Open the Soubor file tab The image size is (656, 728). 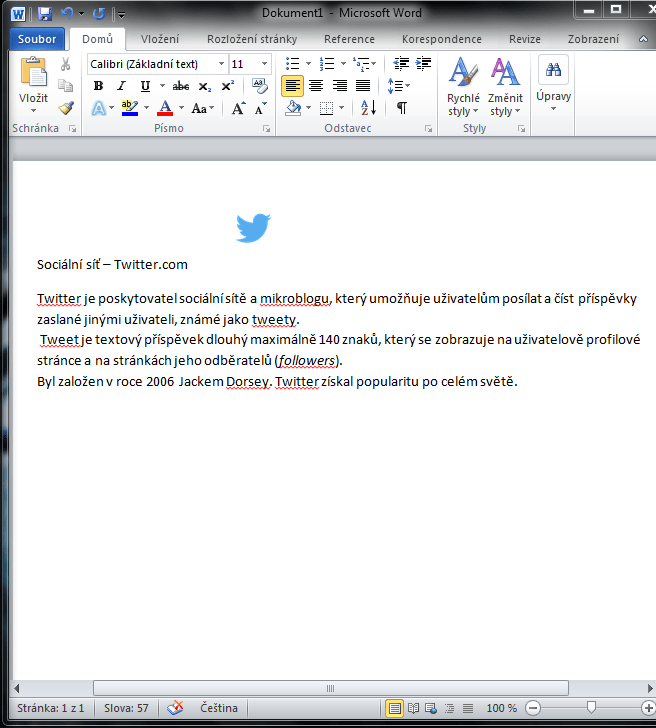coord(37,39)
